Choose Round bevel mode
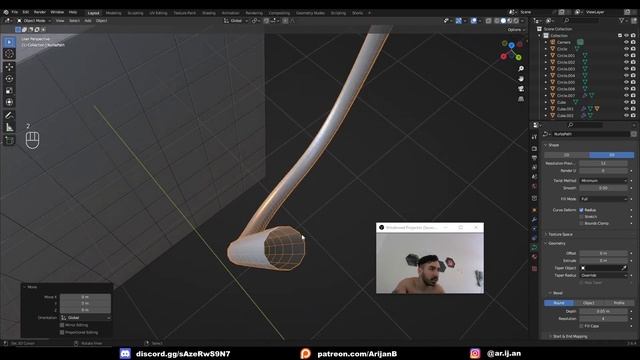The image size is (640, 360). click(x=559, y=303)
